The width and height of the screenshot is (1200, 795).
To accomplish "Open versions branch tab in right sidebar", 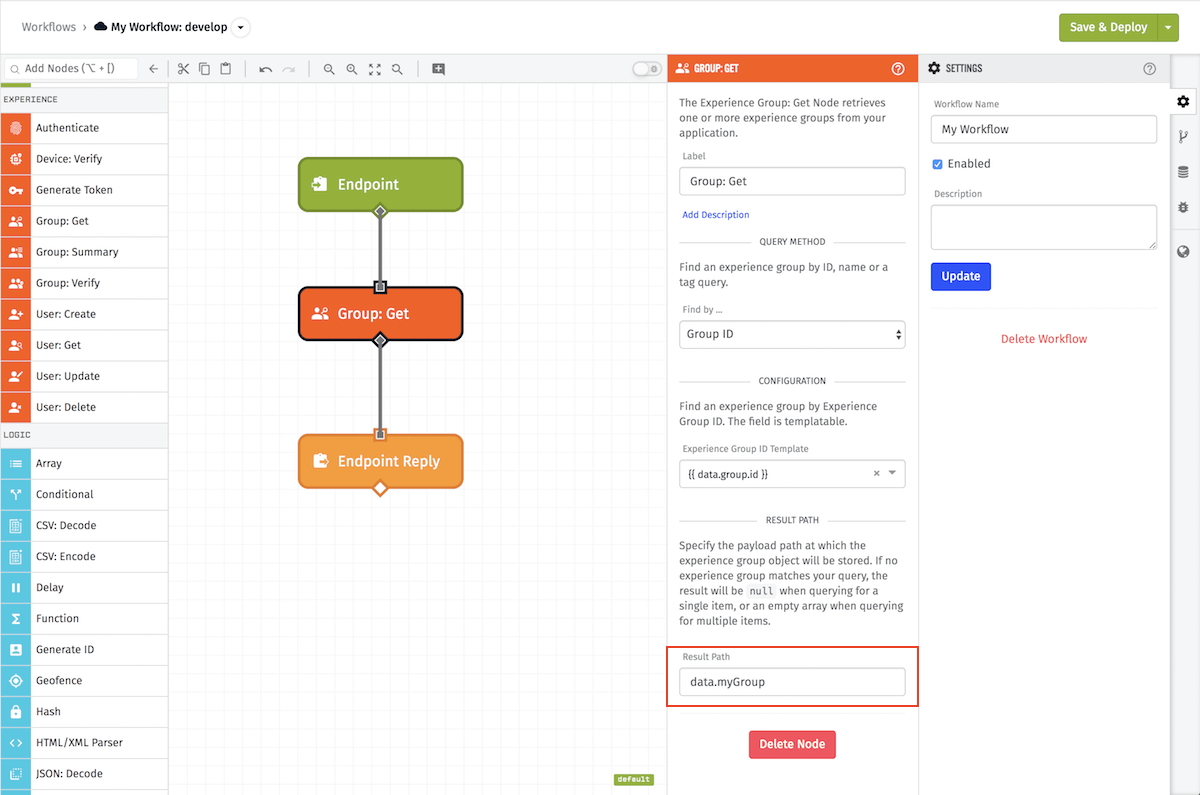I will pyautogui.click(x=1184, y=137).
